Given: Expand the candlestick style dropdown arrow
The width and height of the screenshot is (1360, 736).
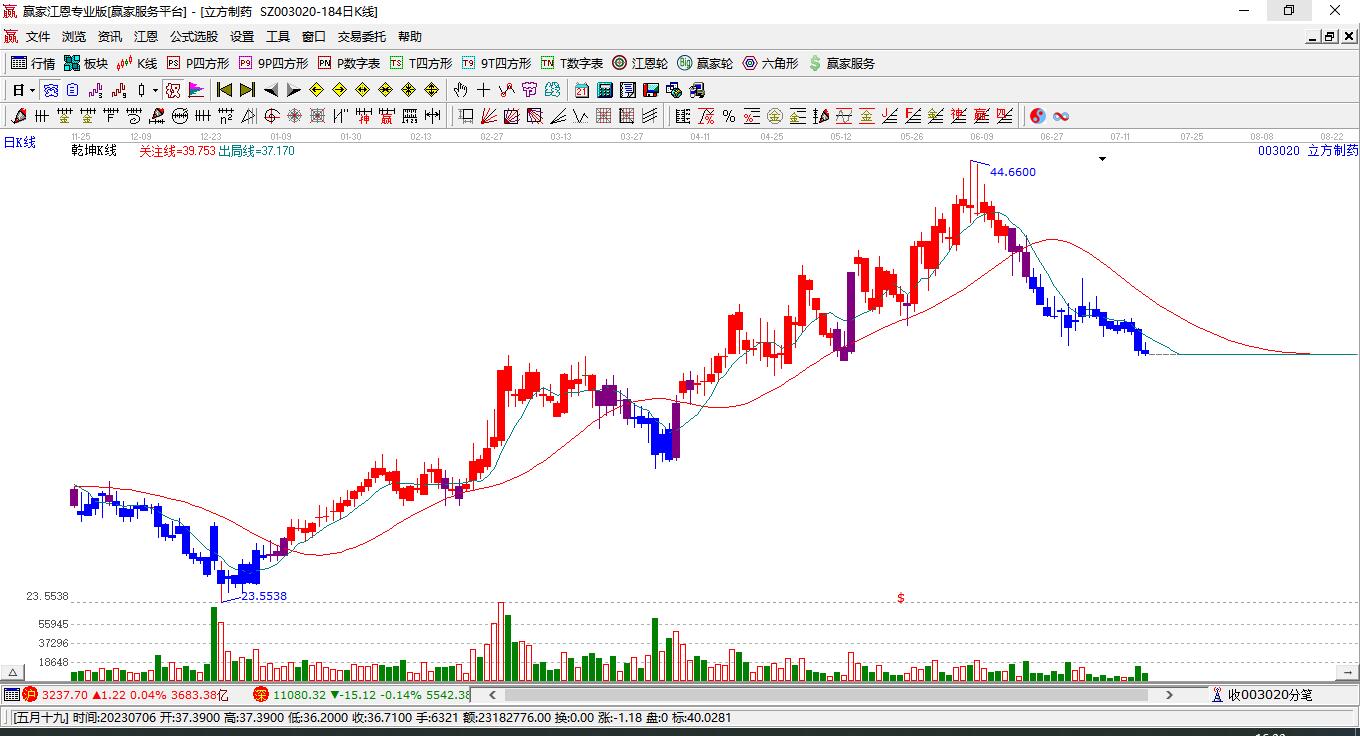Looking at the screenshot, I should tap(155, 90).
